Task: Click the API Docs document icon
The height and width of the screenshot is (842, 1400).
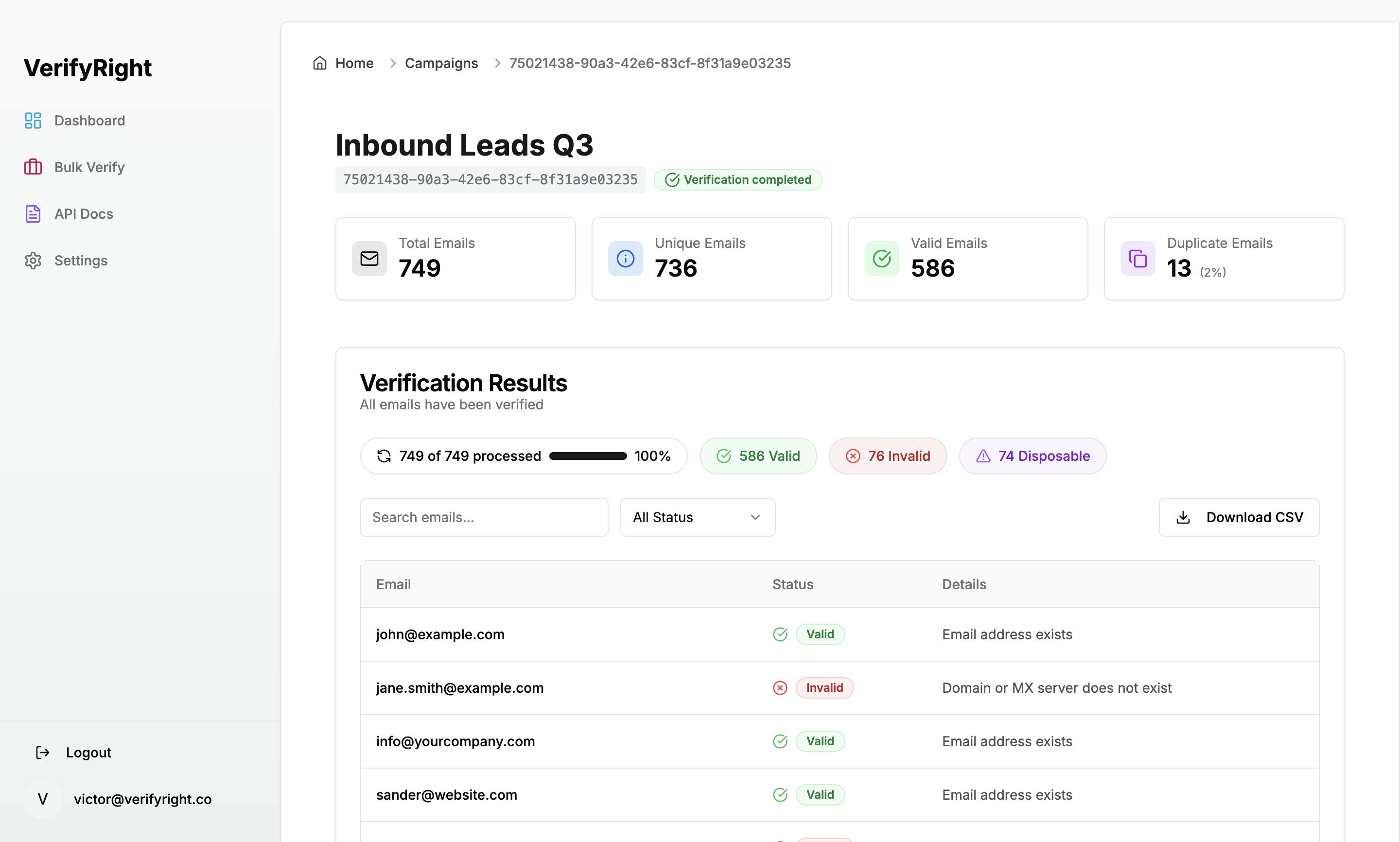Action: (x=33, y=214)
